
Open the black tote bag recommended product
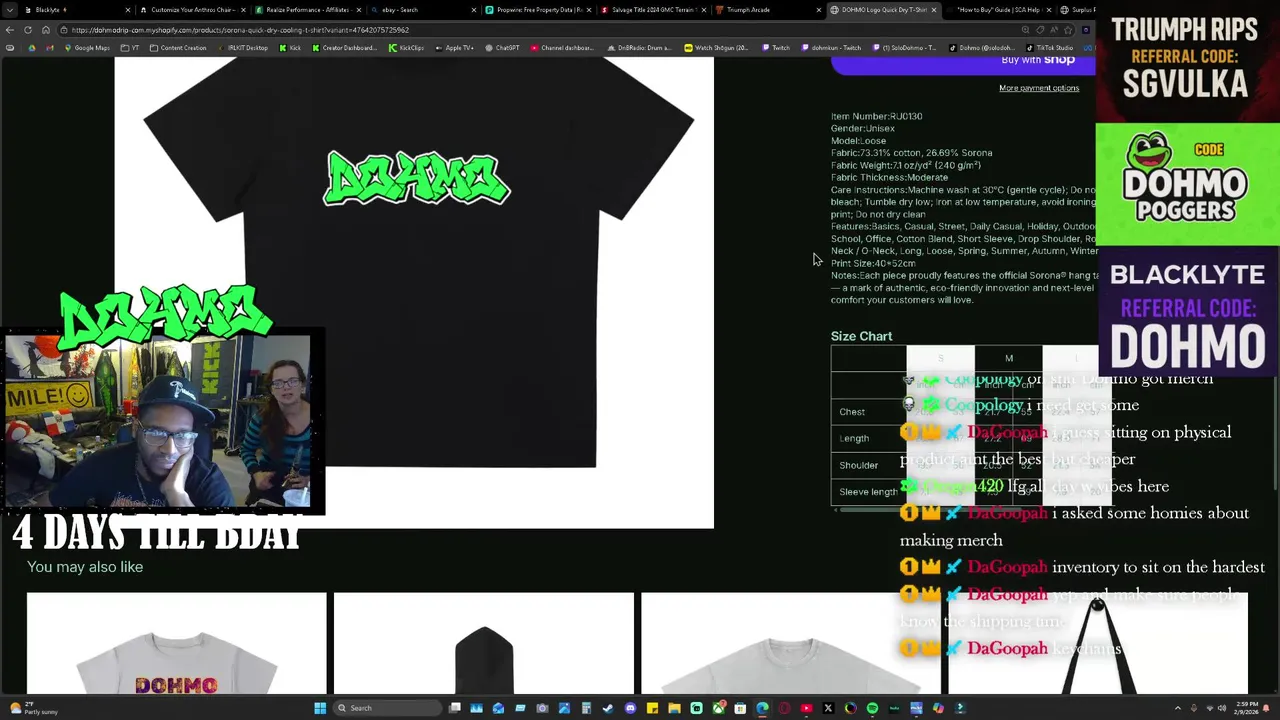pos(1097,643)
